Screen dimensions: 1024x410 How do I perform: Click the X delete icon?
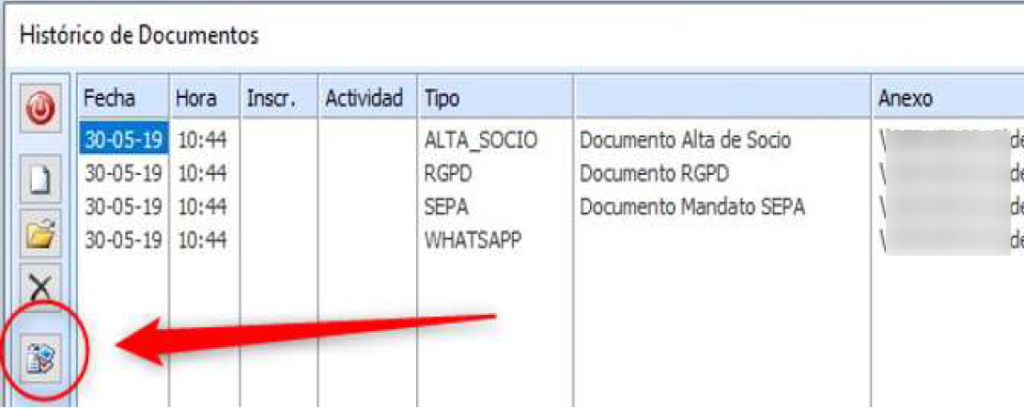[40, 288]
